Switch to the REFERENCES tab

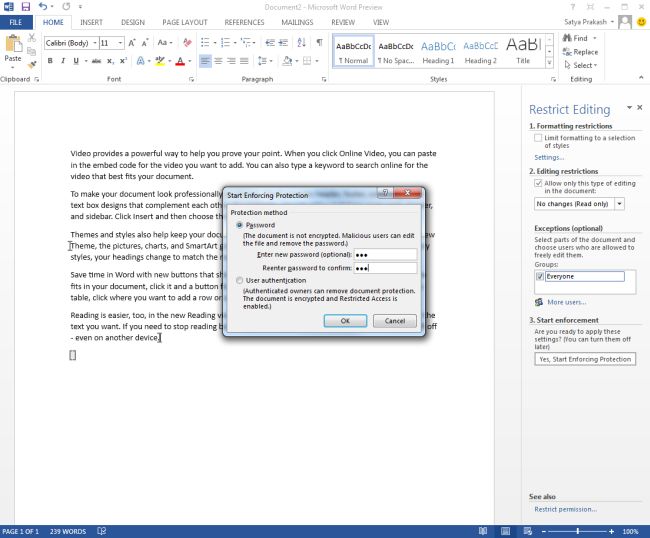[244, 22]
